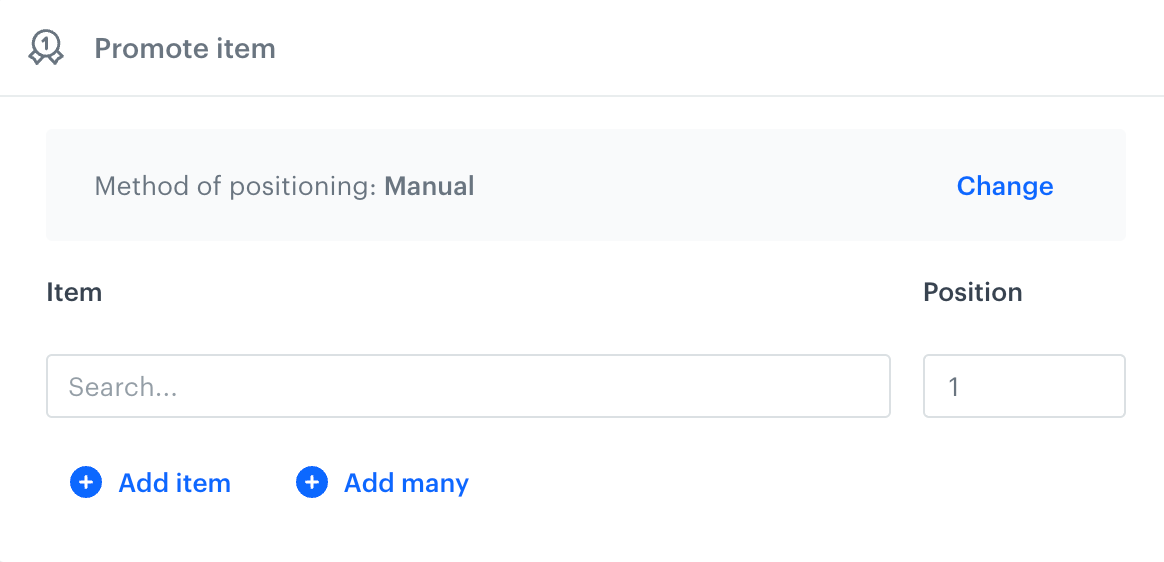Screen dimensions: 1164x562
Task: Add another promoted item row
Action: point(151,483)
